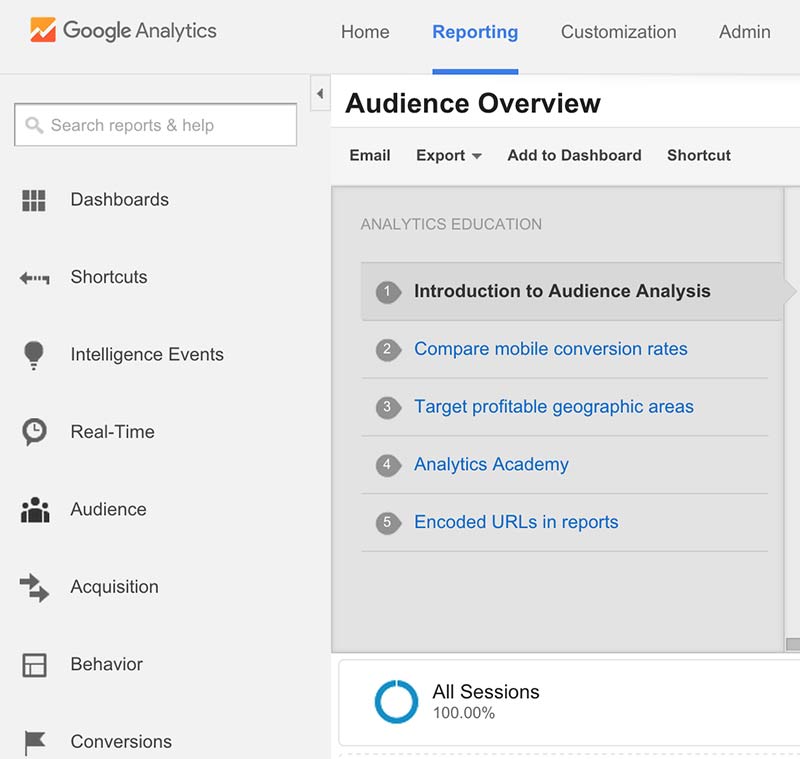This screenshot has height=759, width=800.
Task: Open Encoded URLs in reports link
Action: tap(516, 522)
